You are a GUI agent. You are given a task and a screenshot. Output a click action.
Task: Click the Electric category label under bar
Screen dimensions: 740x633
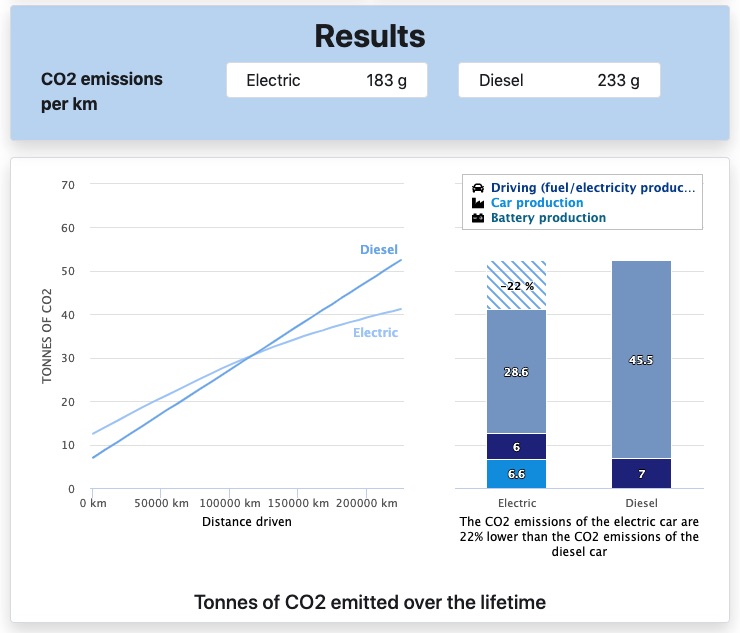click(516, 503)
